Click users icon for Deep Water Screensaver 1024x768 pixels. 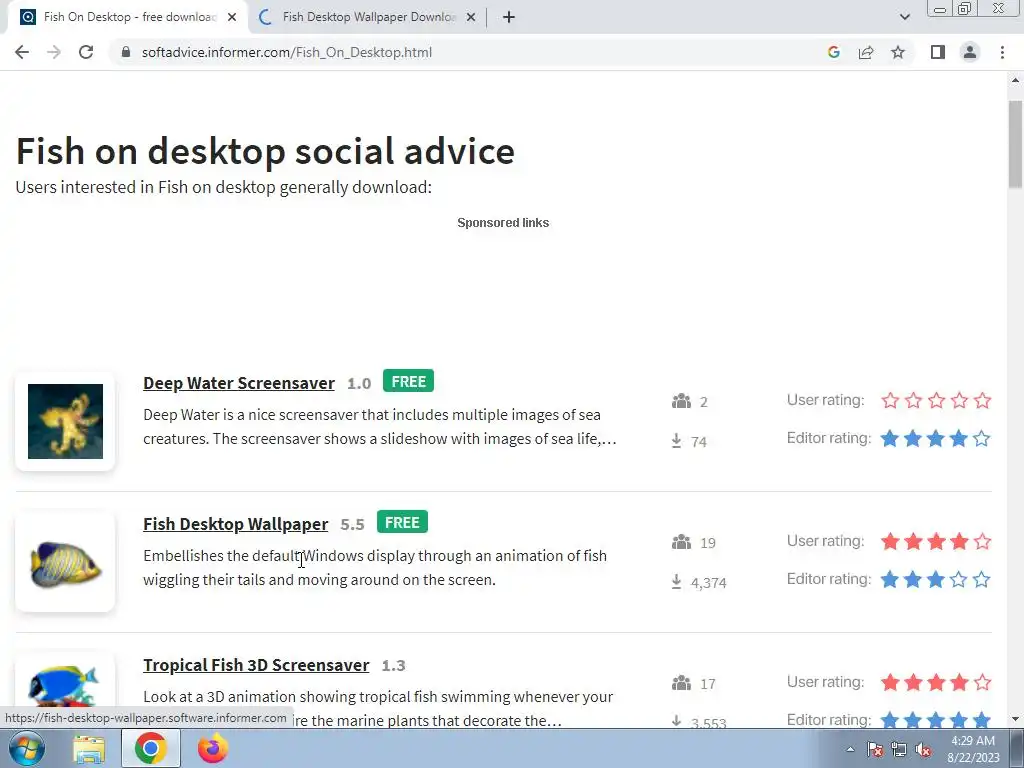[x=681, y=401]
